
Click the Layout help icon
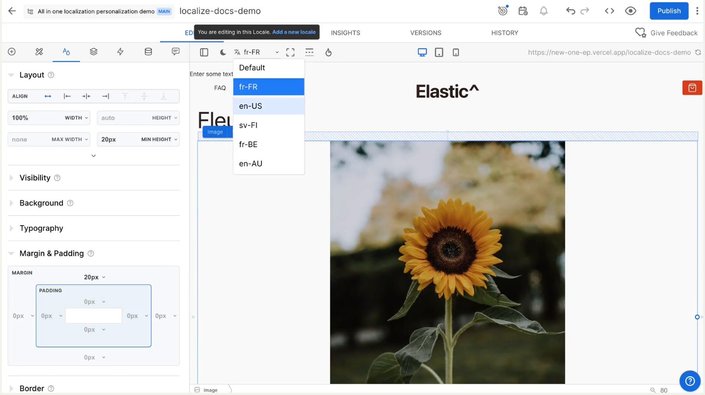click(x=51, y=75)
